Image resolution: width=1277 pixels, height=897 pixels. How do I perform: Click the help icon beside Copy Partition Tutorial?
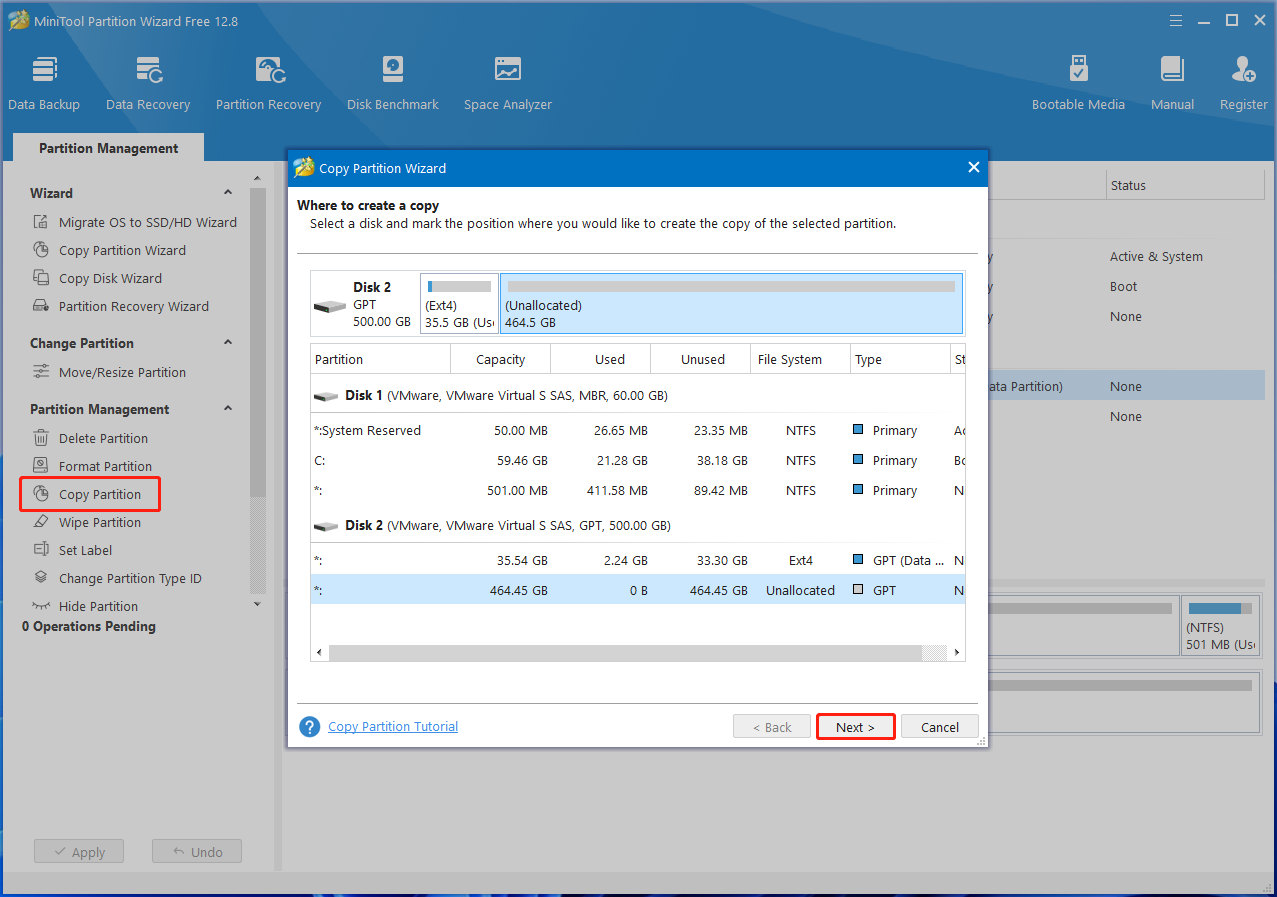click(x=310, y=727)
